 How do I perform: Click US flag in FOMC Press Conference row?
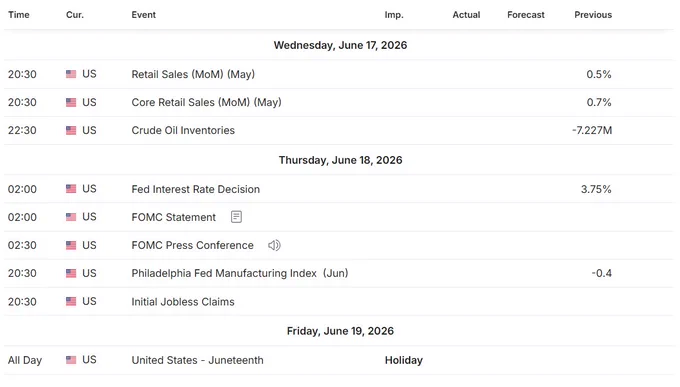[x=71, y=245]
